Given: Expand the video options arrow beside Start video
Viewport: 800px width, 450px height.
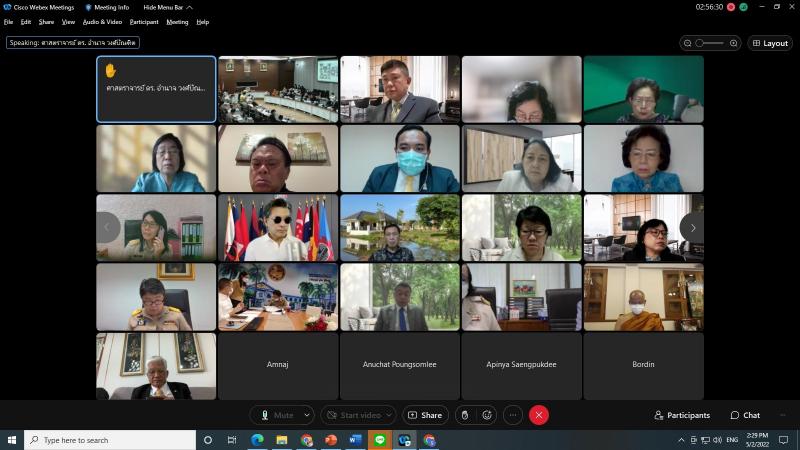Looking at the screenshot, I should [x=389, y=415].
